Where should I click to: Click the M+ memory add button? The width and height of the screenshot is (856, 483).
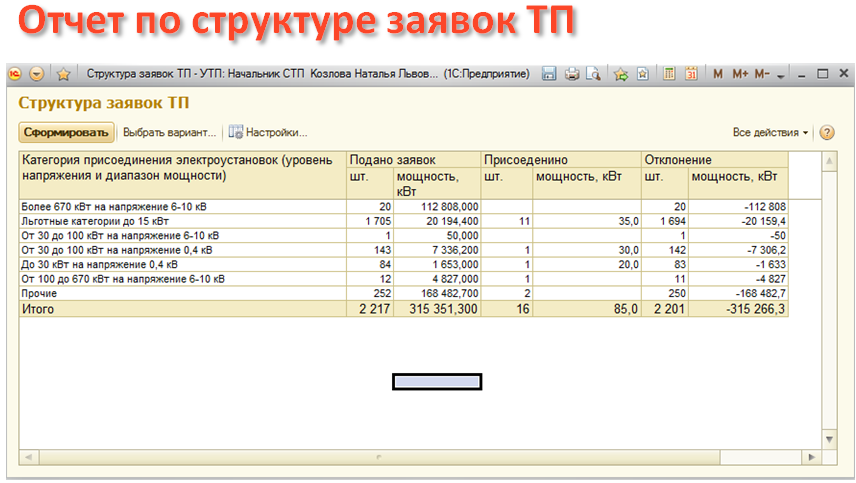pos(739,74)
